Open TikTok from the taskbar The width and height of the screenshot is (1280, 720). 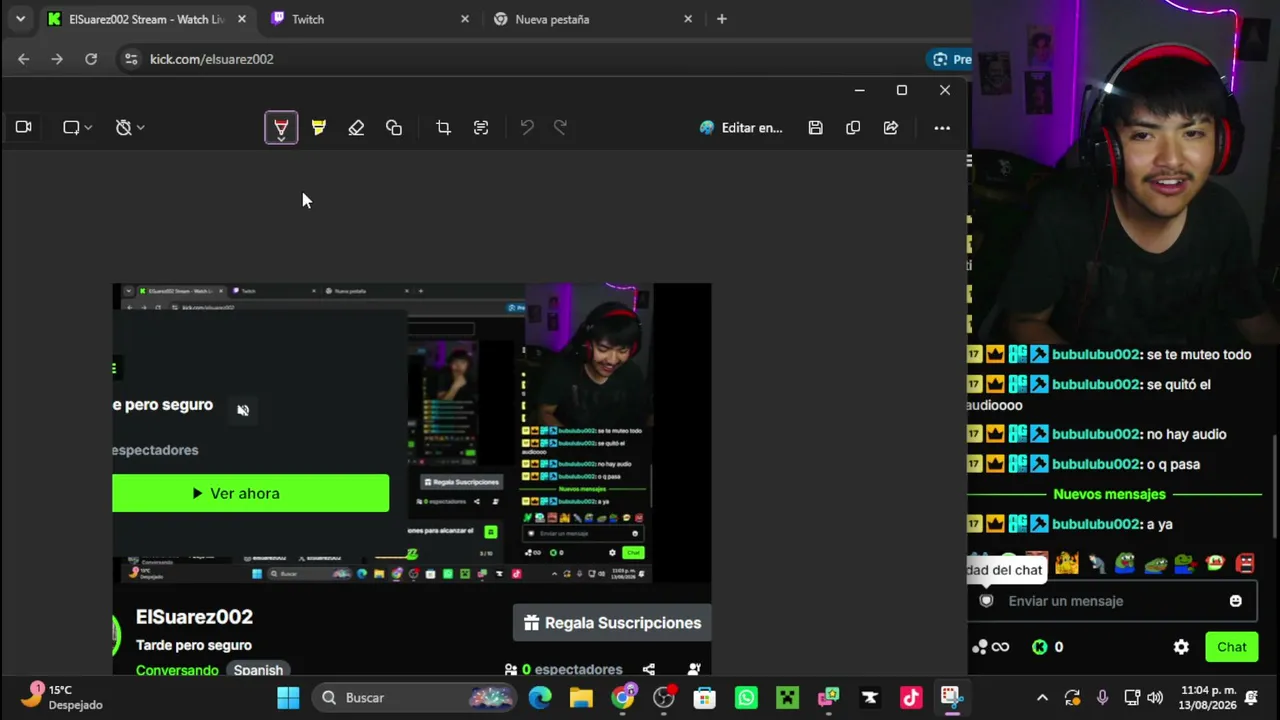coord(911,698)
